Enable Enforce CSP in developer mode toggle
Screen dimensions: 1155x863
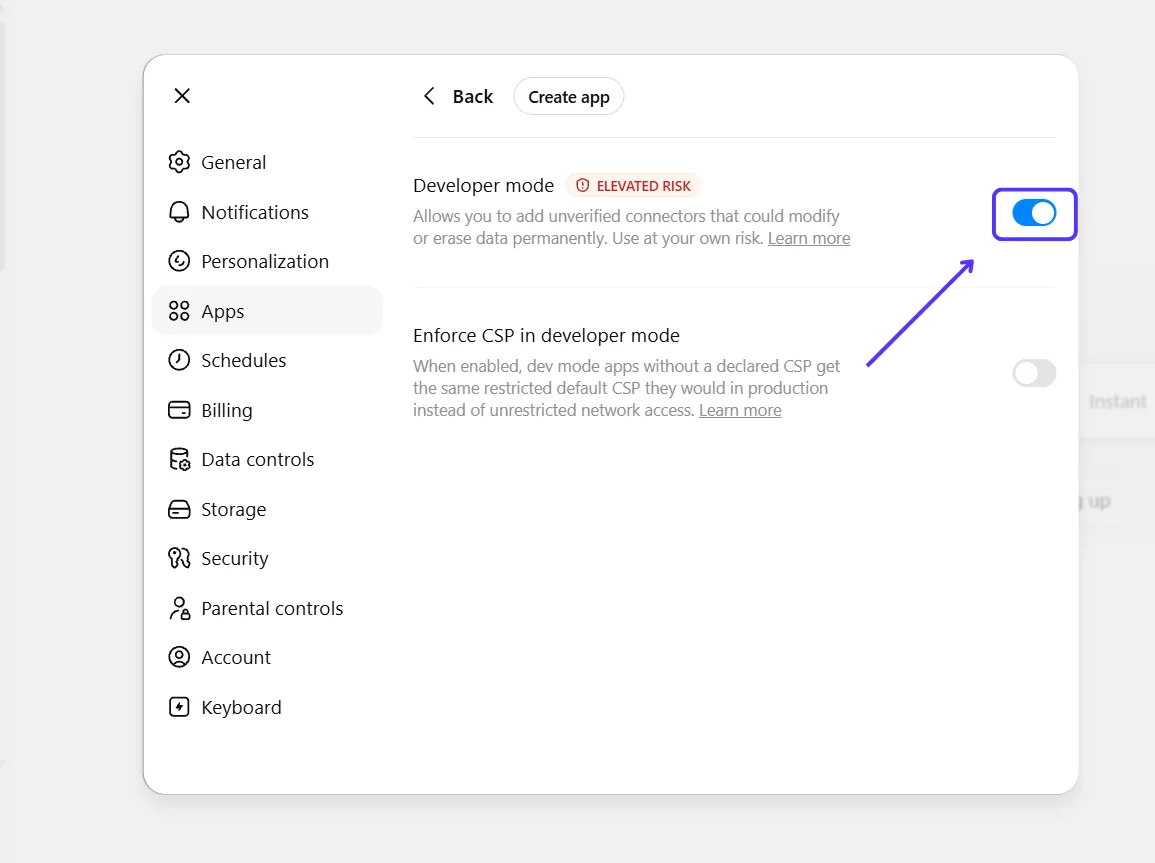click(1034, 373)
